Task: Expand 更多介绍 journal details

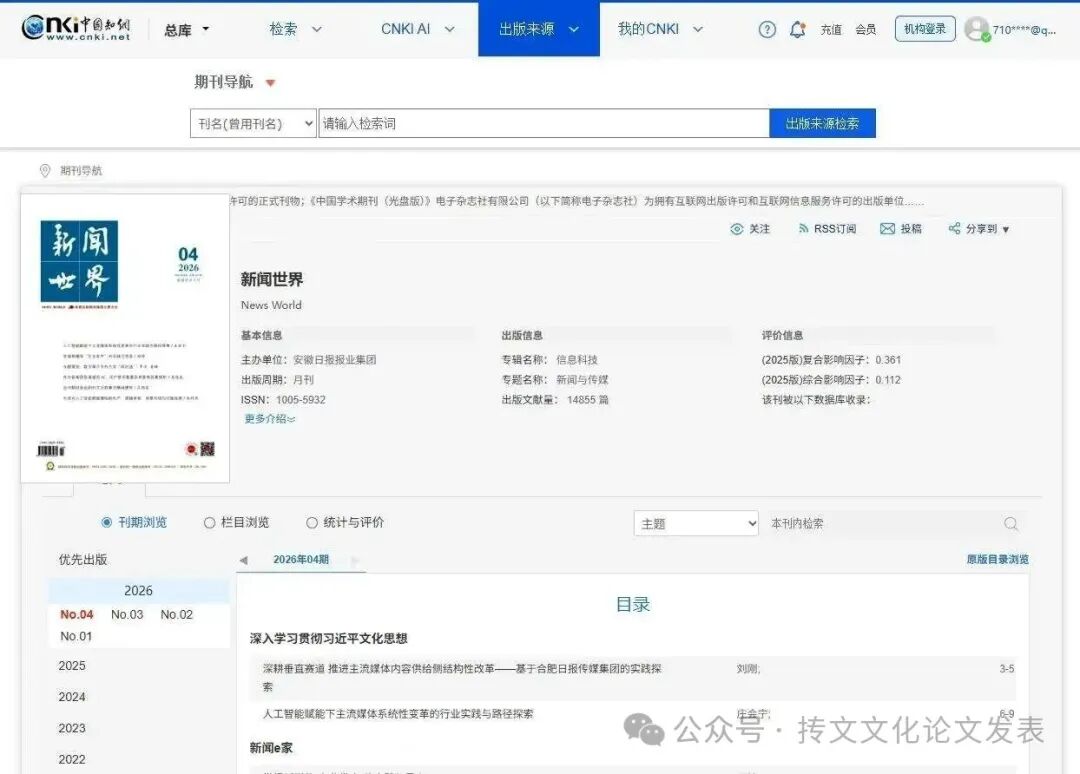Action: (269, 419)
